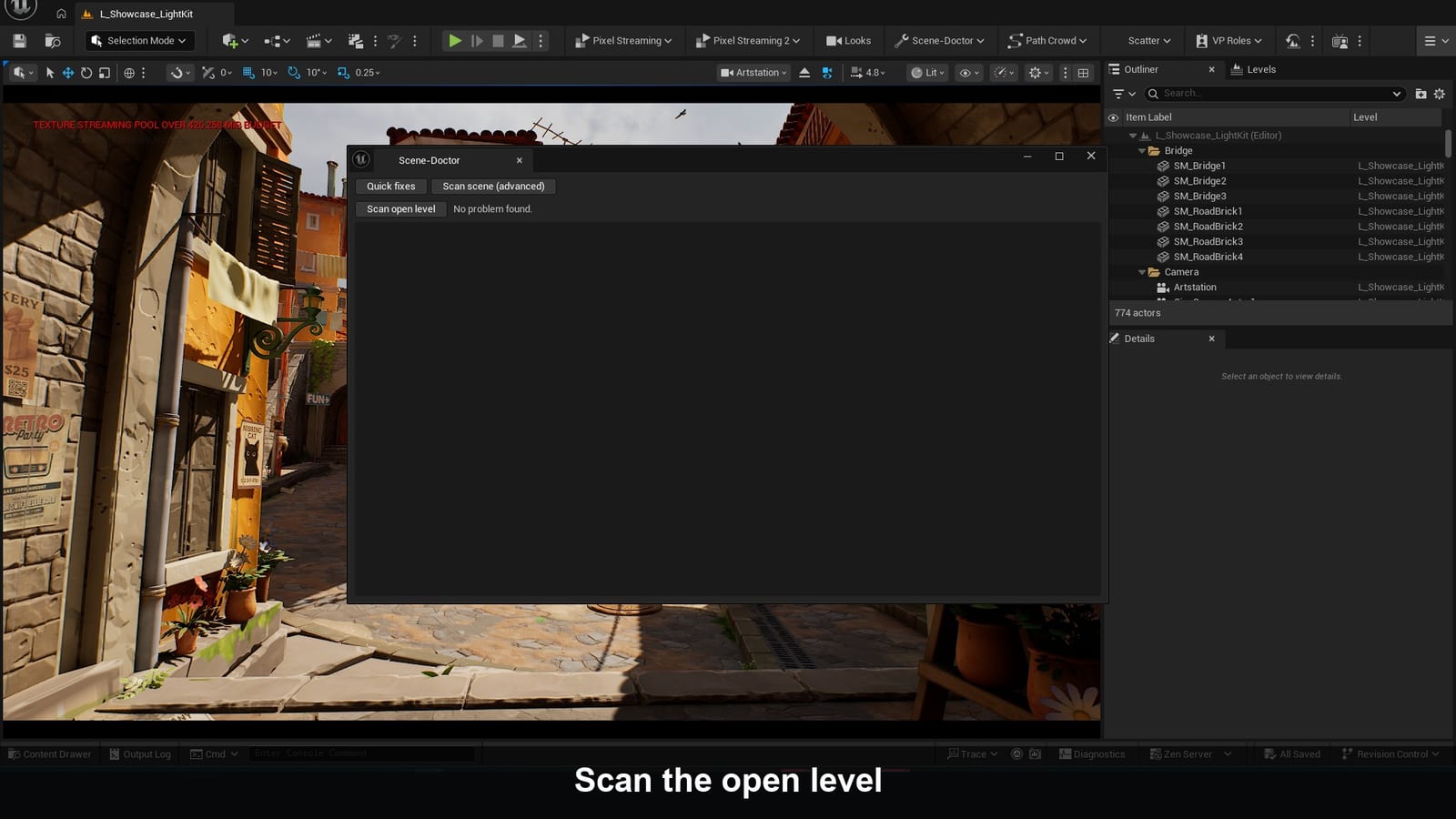Click the Quick fixes button
1456x819 pixels.
pos(391,187)
